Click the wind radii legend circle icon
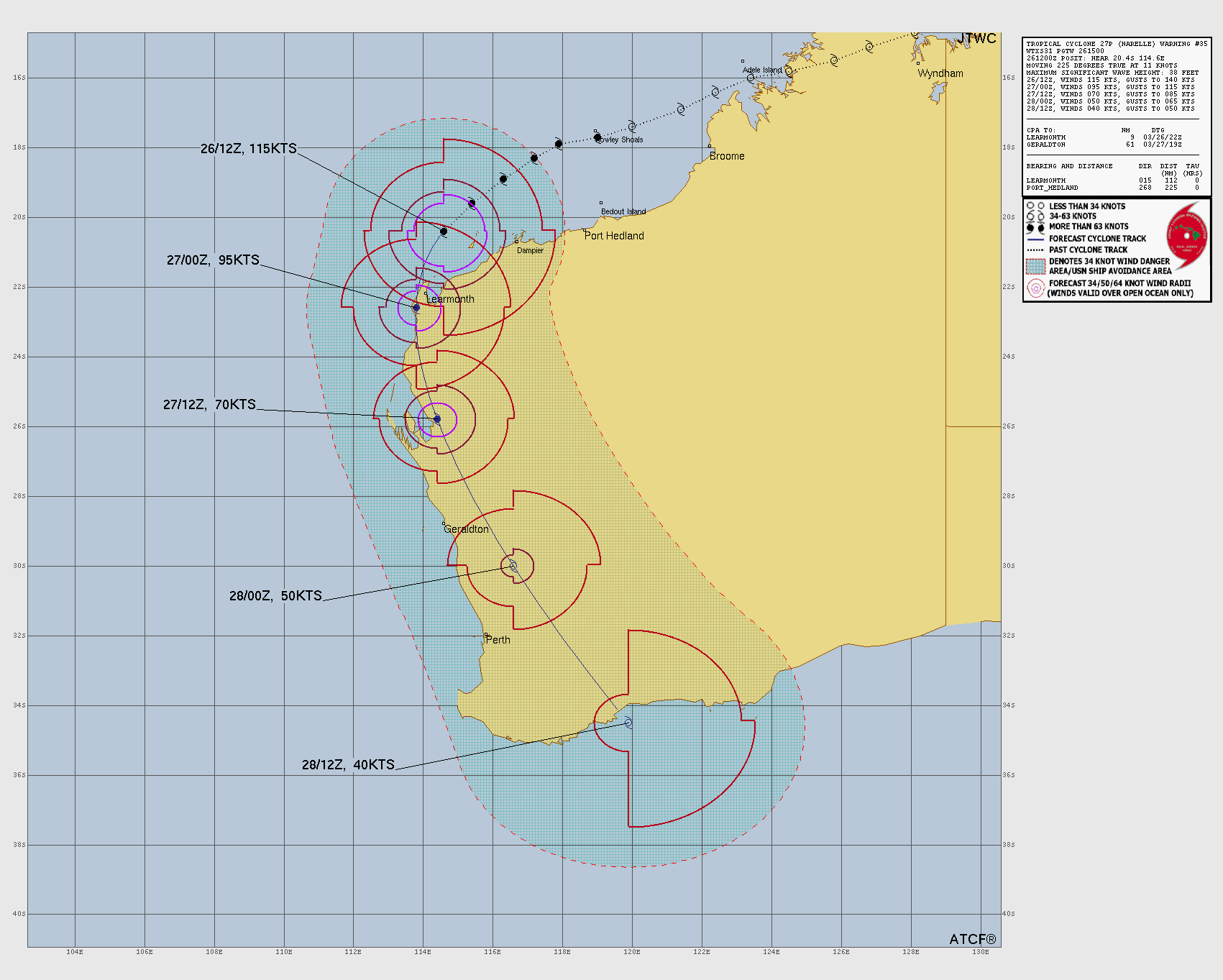 click(x=1035, y=288)
